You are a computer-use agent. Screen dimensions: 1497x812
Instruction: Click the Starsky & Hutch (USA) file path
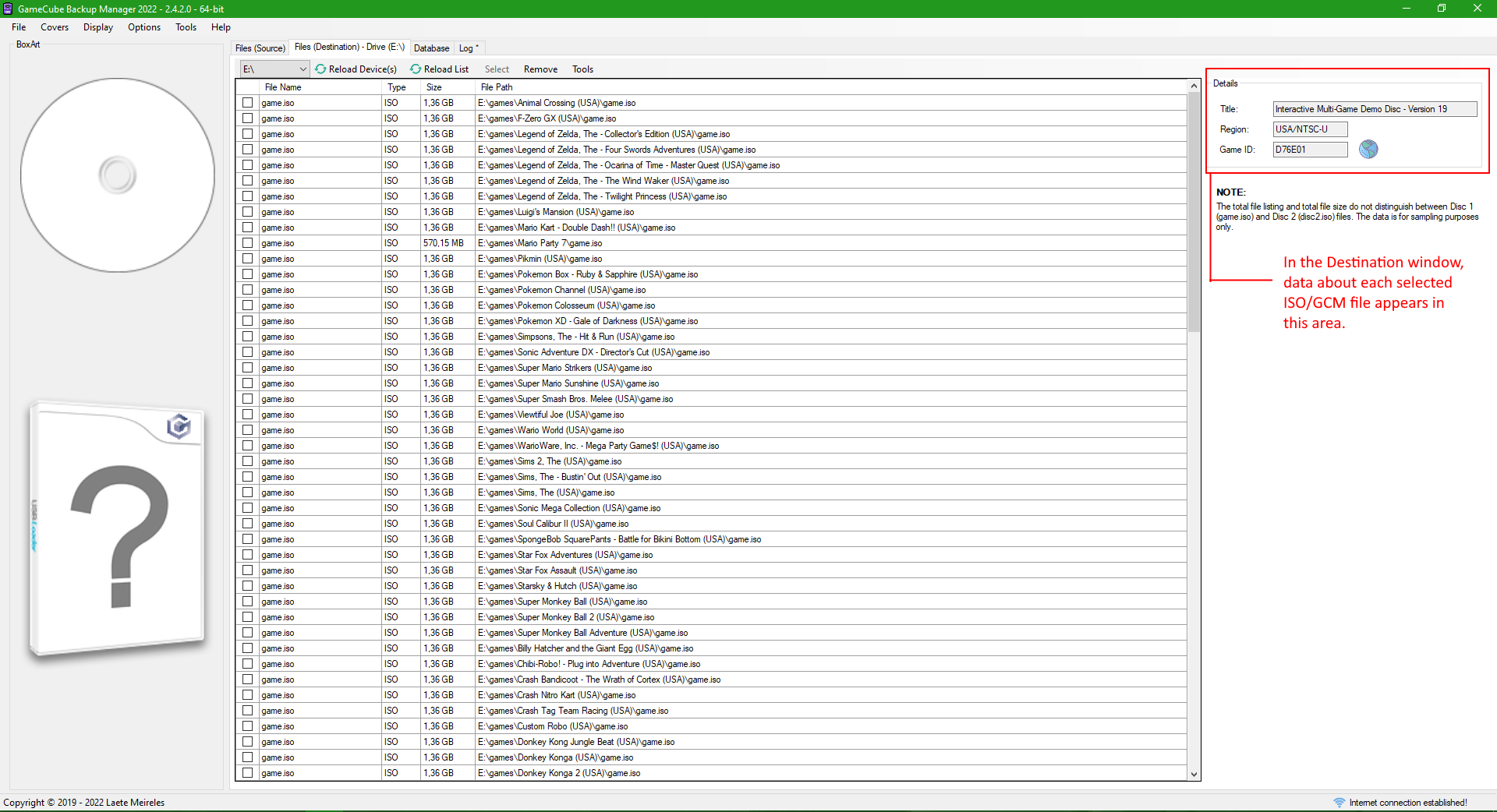coord(557,586)
